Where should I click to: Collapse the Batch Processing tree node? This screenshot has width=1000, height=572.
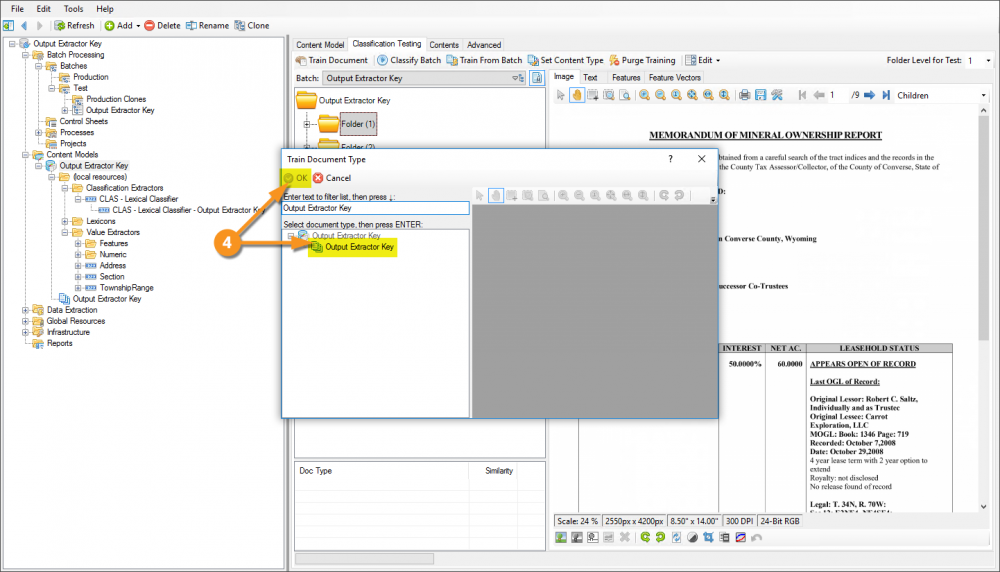click(25, 55)
